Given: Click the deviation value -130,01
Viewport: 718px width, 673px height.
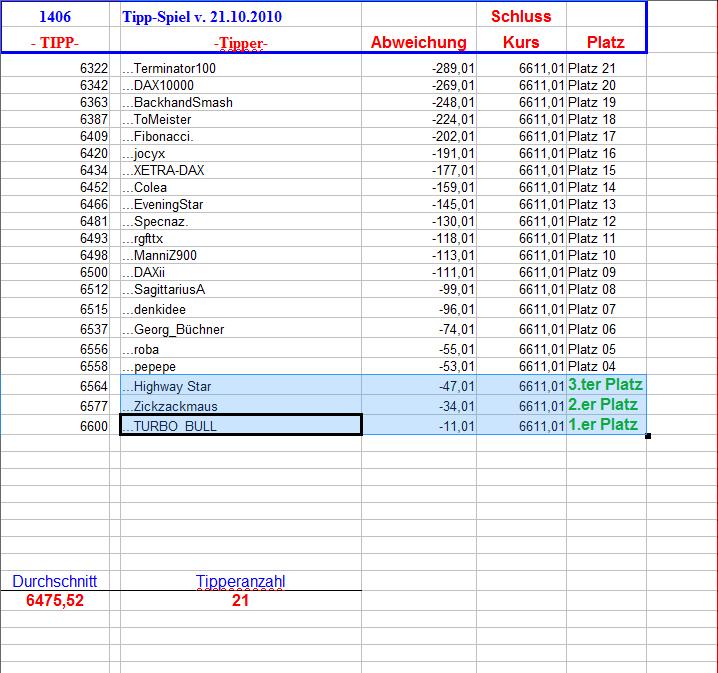Looking at the screenshot, I should [453, 221].
